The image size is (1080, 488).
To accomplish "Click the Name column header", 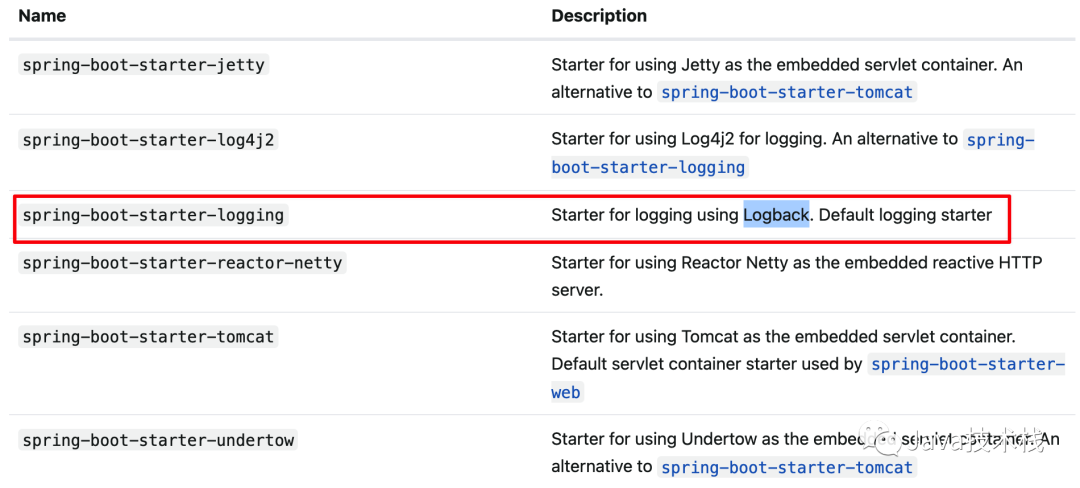I will click(42, 16).
